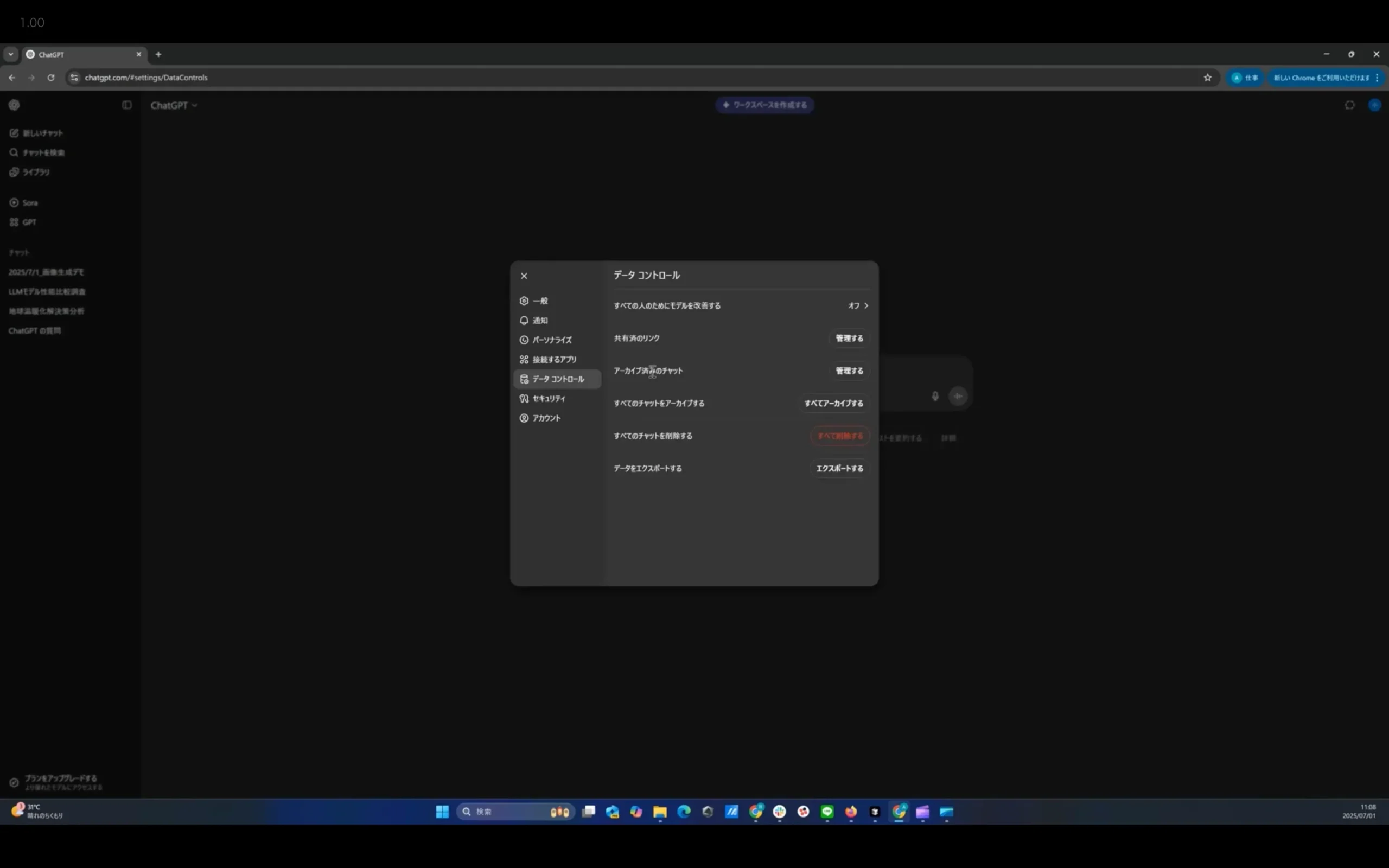Expand the model improvement オフ setting
This screenshot has width=1389, height=868.
(857, 306)
